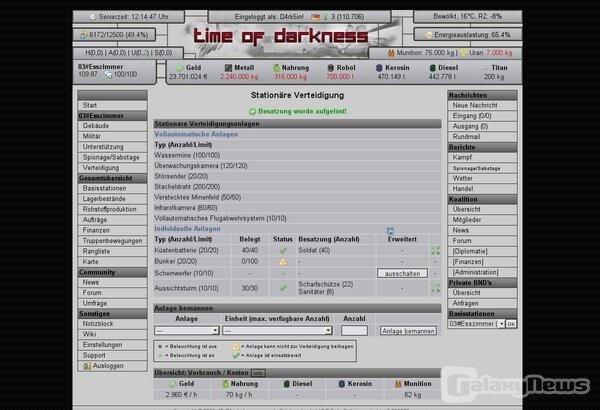This screenshot has width=600, height=410.
Task: Open Lagerbestände overview
Action: pos(112,199)
